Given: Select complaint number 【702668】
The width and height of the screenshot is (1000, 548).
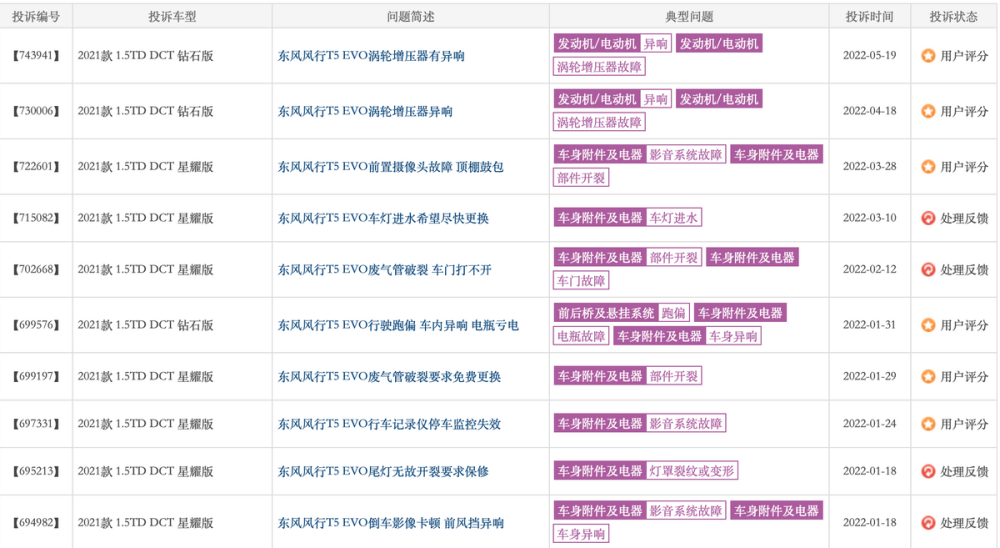Looking at the screenshot, I should click(x=36, y=270).
